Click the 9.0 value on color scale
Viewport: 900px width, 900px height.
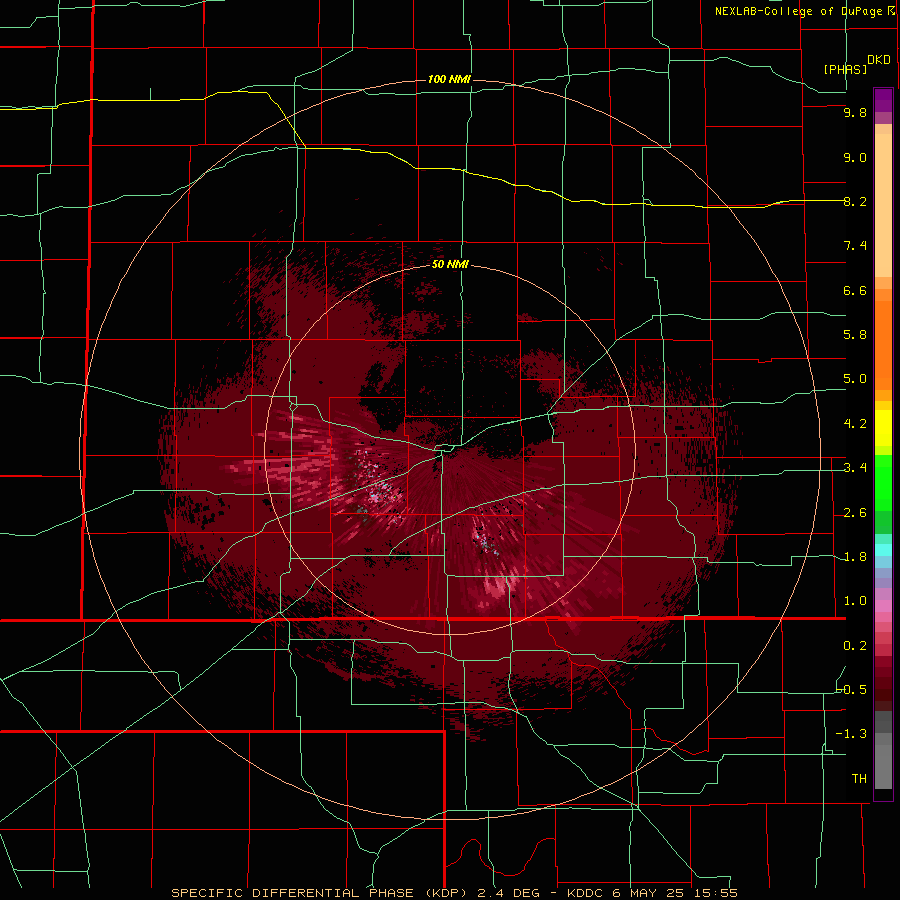855,157
